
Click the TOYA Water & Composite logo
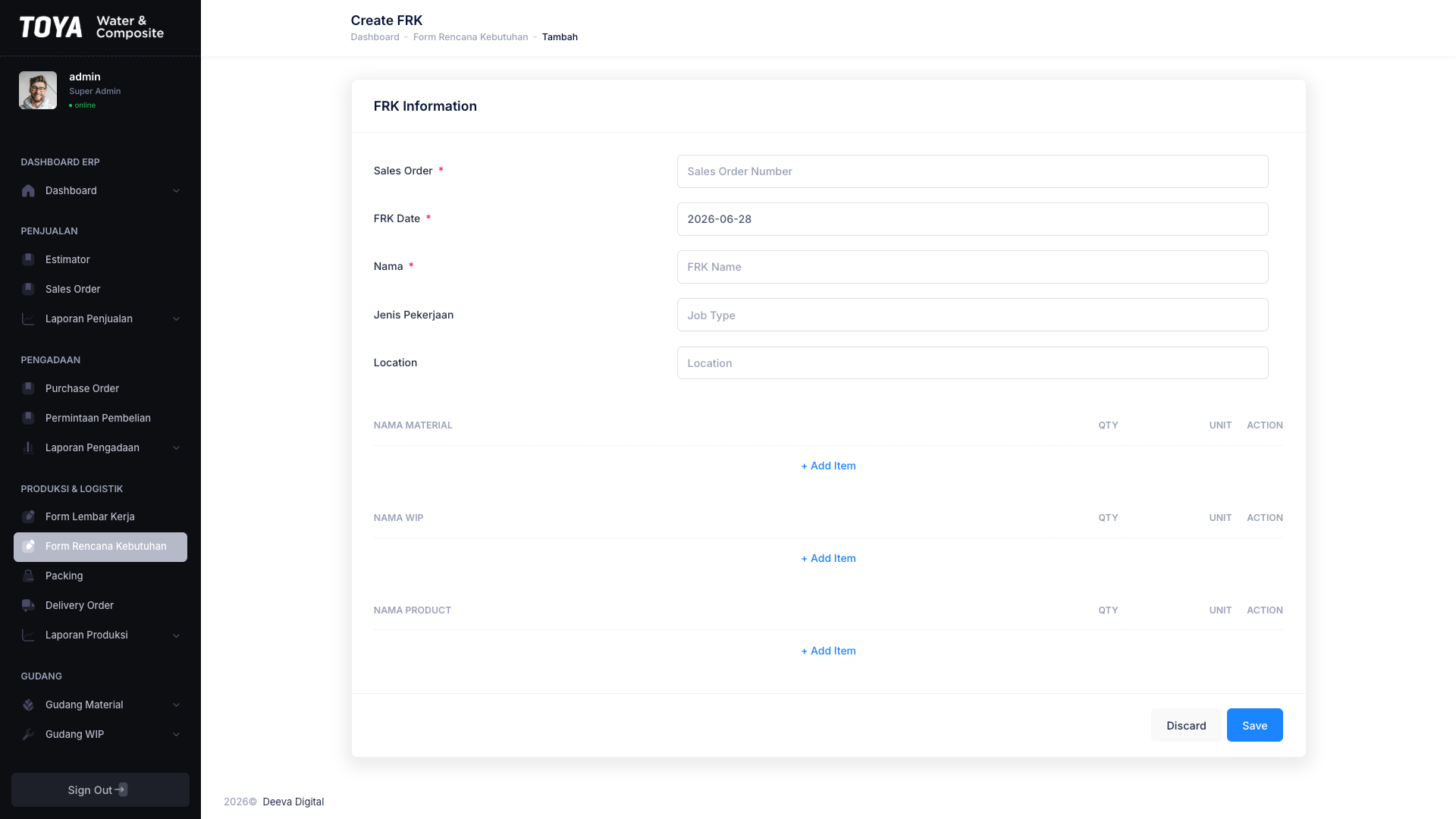pos(92,27)
